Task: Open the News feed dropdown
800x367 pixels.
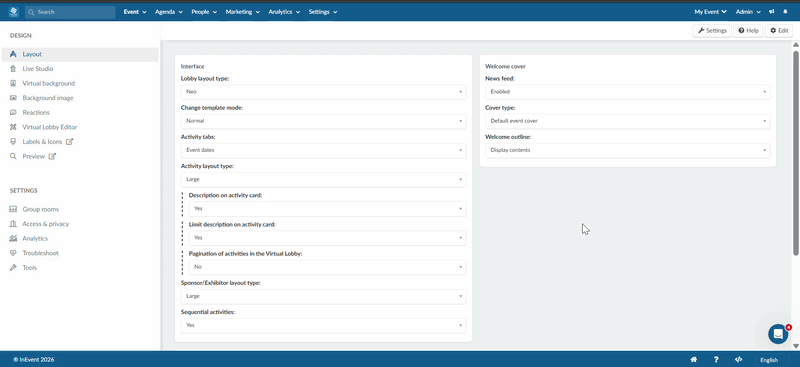Action: point(628,92)
